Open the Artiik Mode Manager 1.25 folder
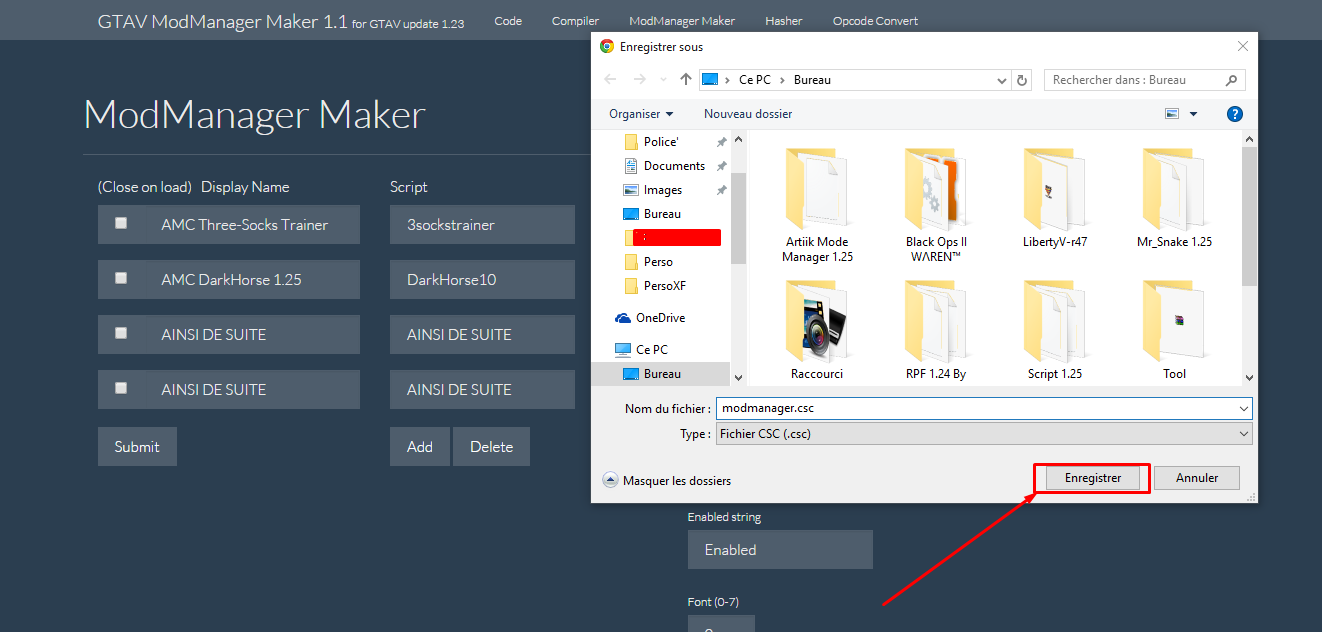The image size is (1322, 632). pyautogui.click(x=817, y=206)
